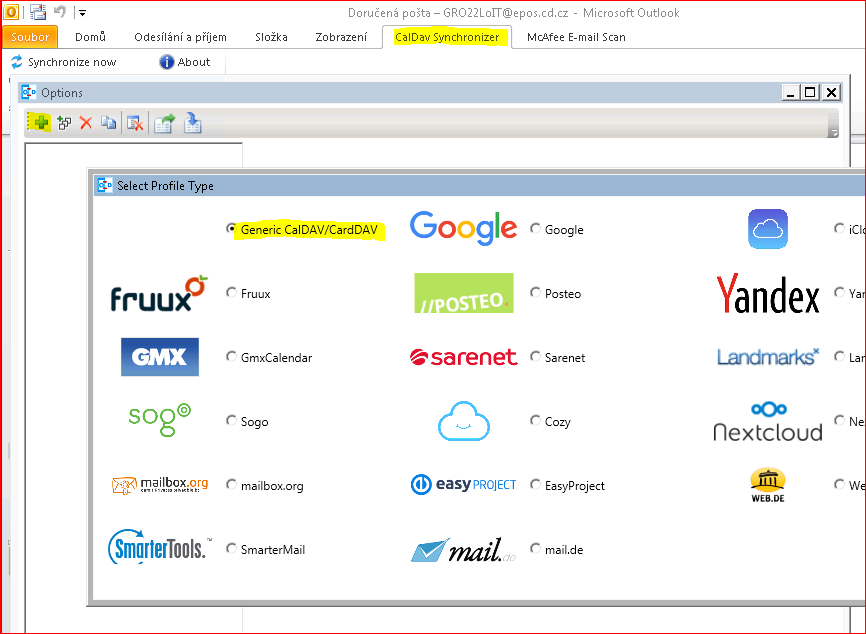Open the About dialog
Image resolution: width=866 pixels, height=634 pixels.
(185, 62)
